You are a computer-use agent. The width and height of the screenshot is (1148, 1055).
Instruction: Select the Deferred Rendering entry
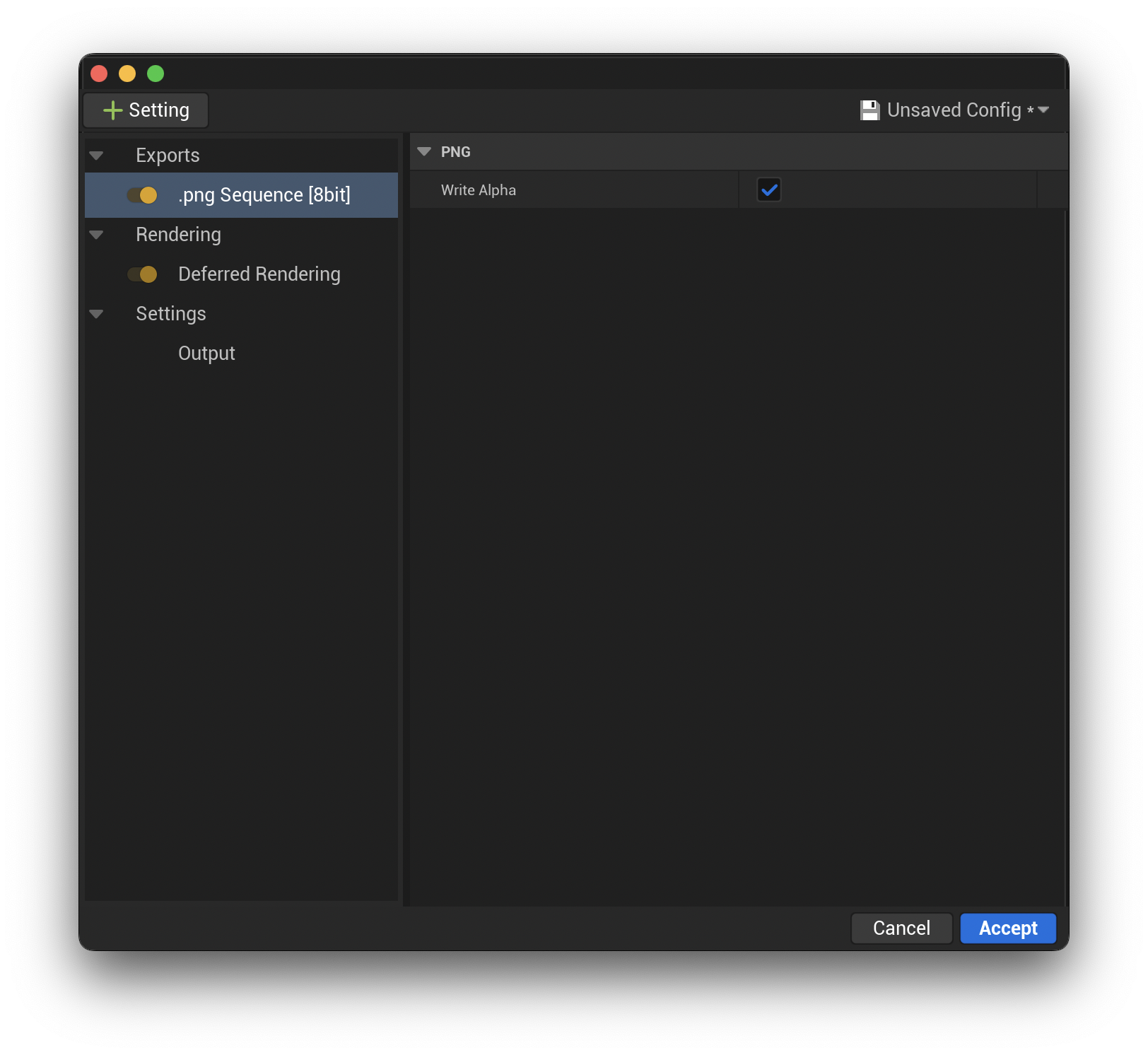coord(259,274)
